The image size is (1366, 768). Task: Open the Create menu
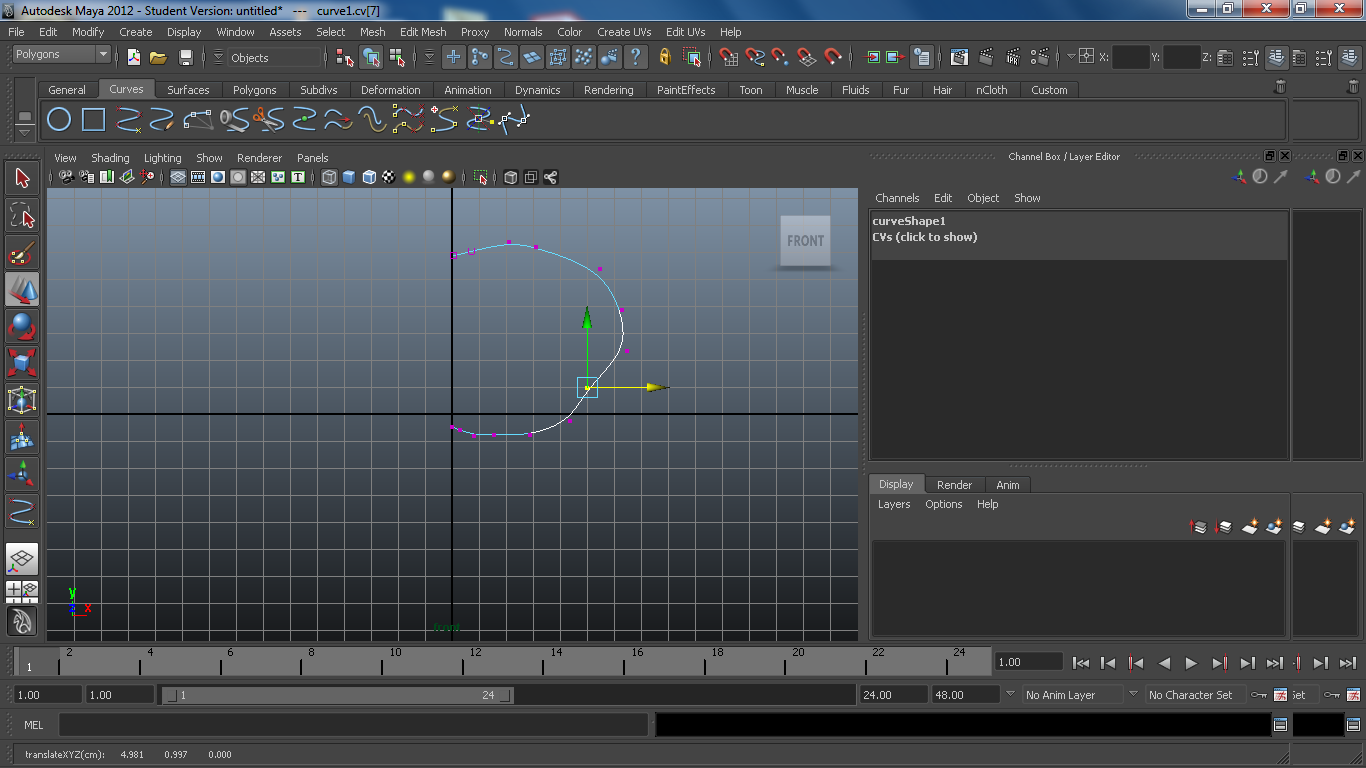(x=136, y=32)
